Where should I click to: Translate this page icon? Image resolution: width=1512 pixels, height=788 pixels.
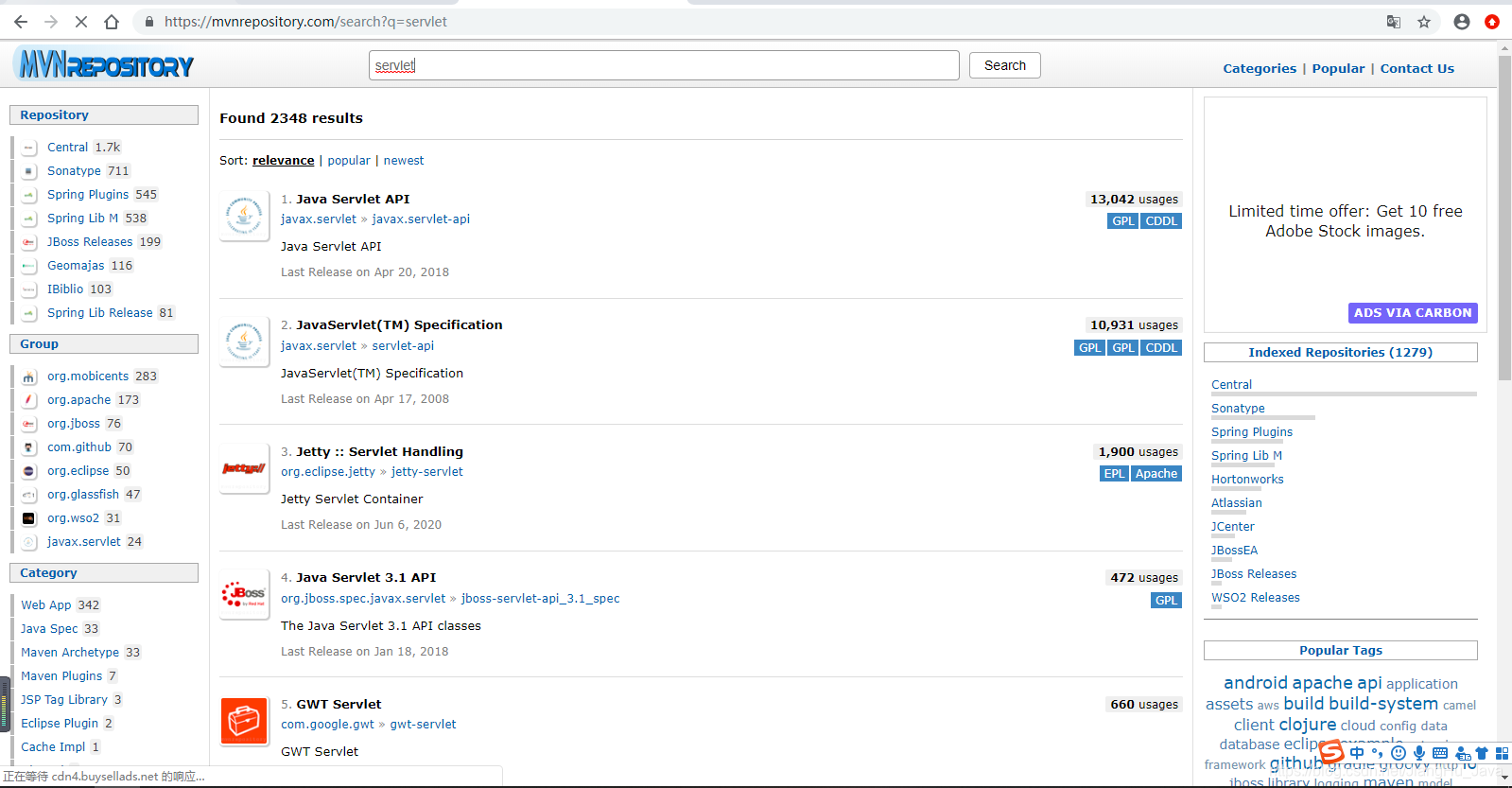1394,22
